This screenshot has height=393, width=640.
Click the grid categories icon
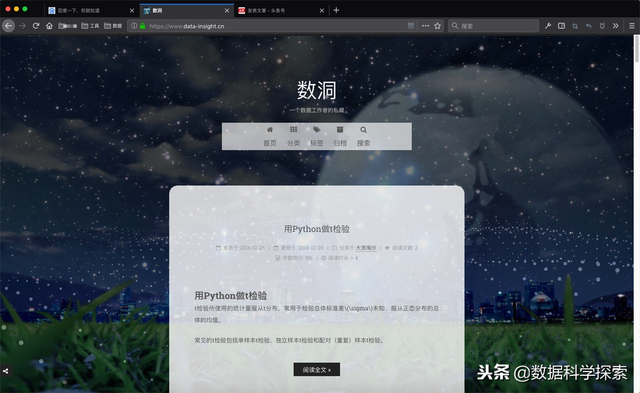[293, 129]
